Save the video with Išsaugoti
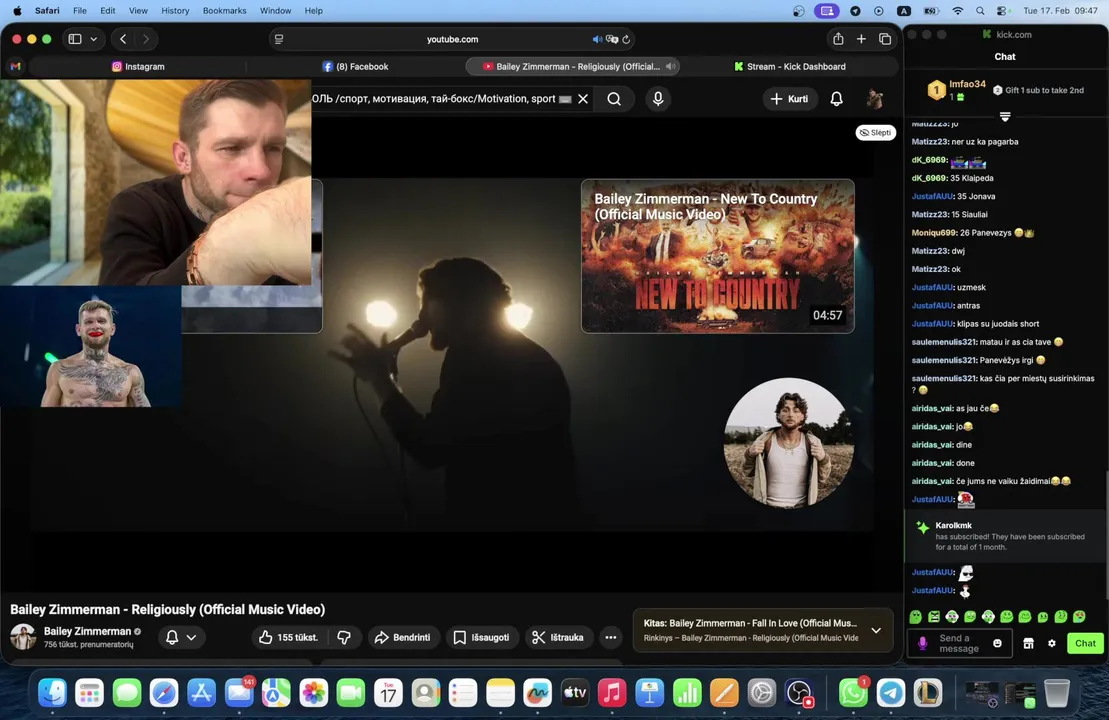Viewport: 1109px width, 720px height. pos(482,637)
